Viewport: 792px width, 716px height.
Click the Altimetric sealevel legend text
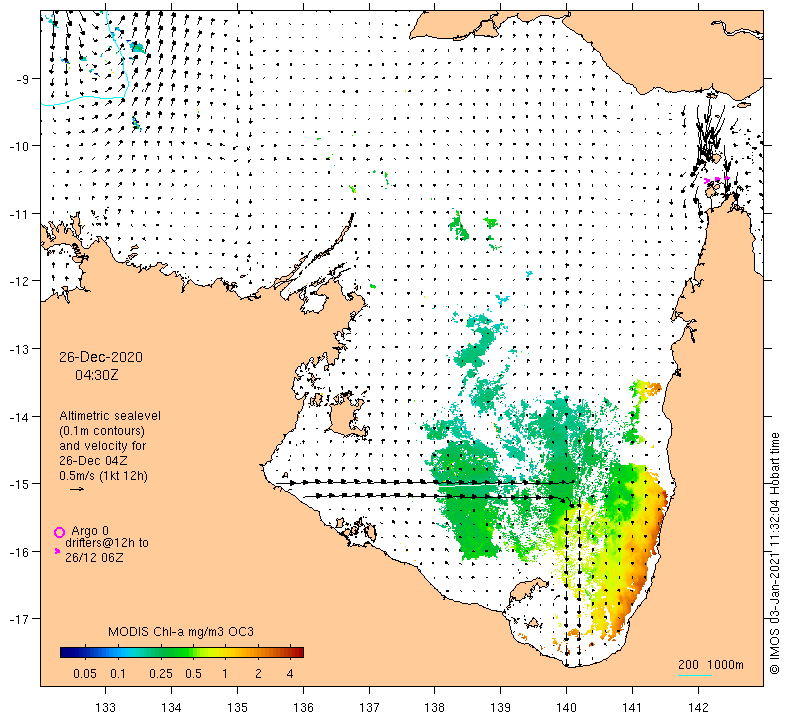tap(110, 416)
